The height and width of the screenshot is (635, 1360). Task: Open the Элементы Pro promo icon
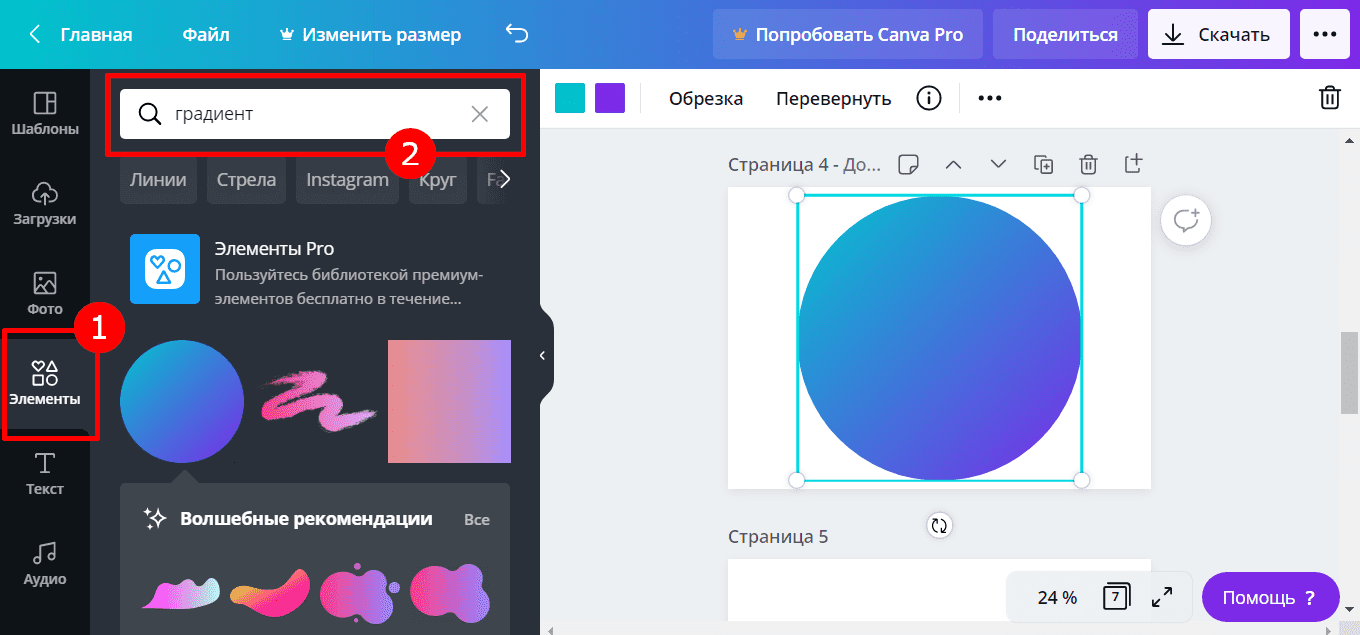pyautogui.click(x=165, y=269)
